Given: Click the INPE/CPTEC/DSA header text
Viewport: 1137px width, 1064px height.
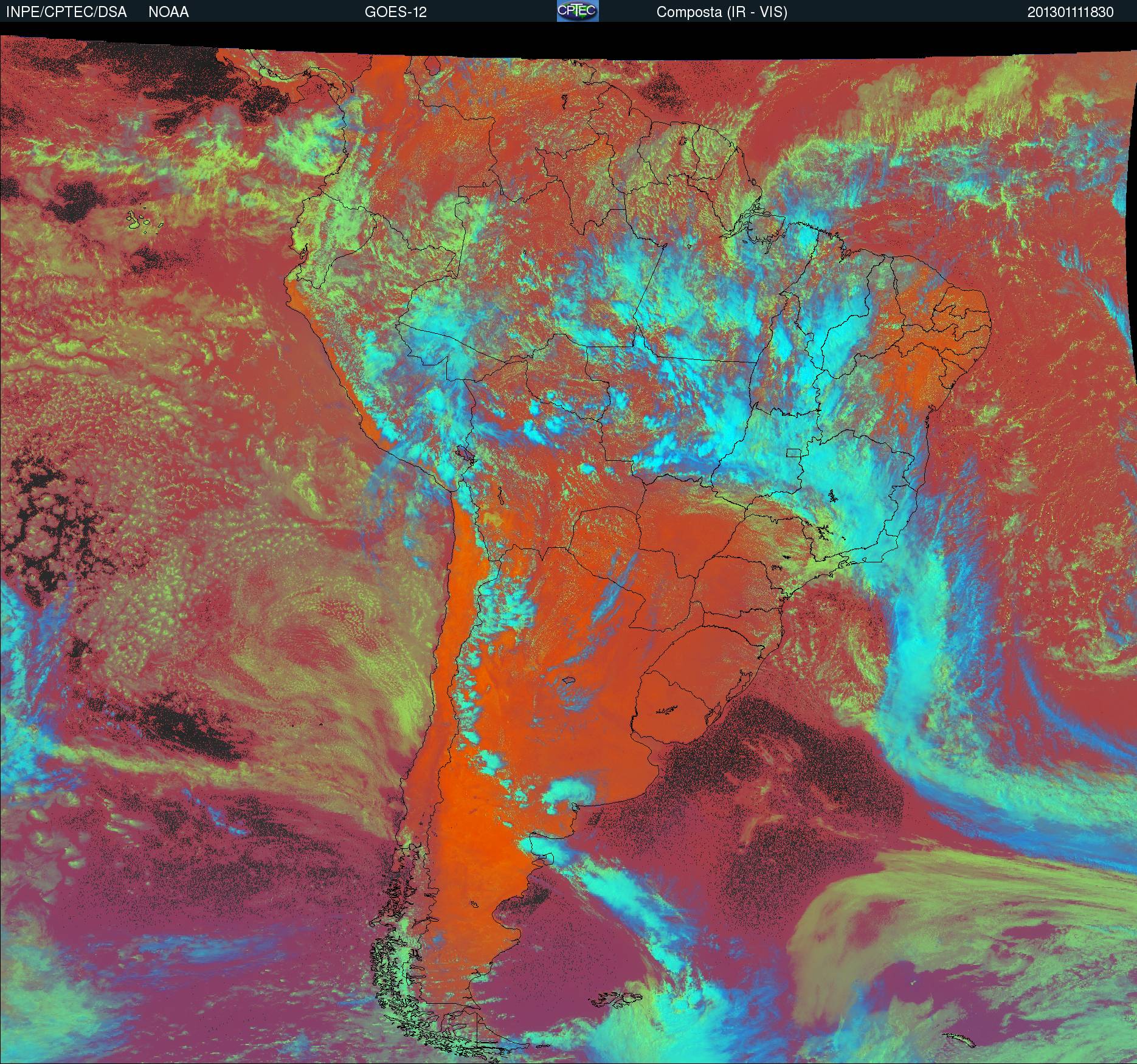Looking at the screenshot, I should pos(66,12).
